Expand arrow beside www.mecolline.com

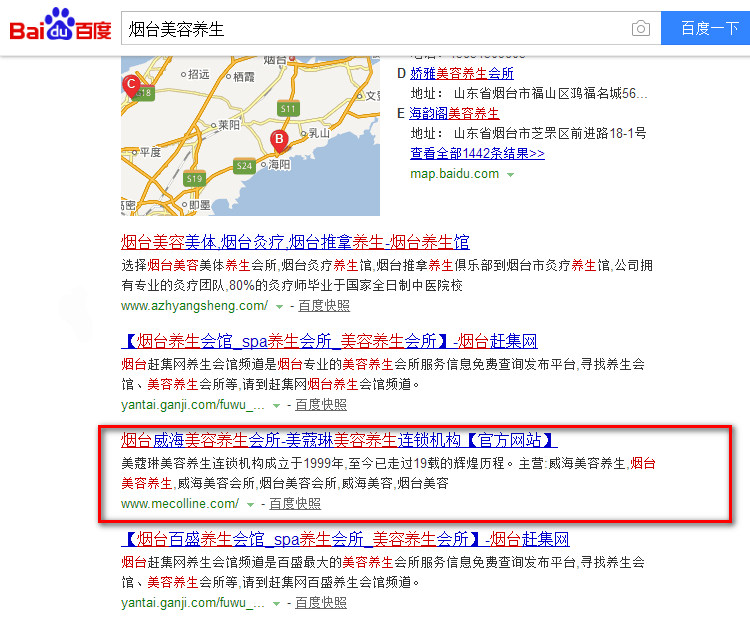click(x=250, y=505)
